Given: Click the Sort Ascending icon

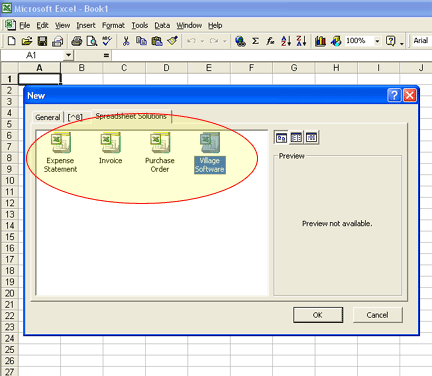Looking at the screenshot, I should point(286,41).
